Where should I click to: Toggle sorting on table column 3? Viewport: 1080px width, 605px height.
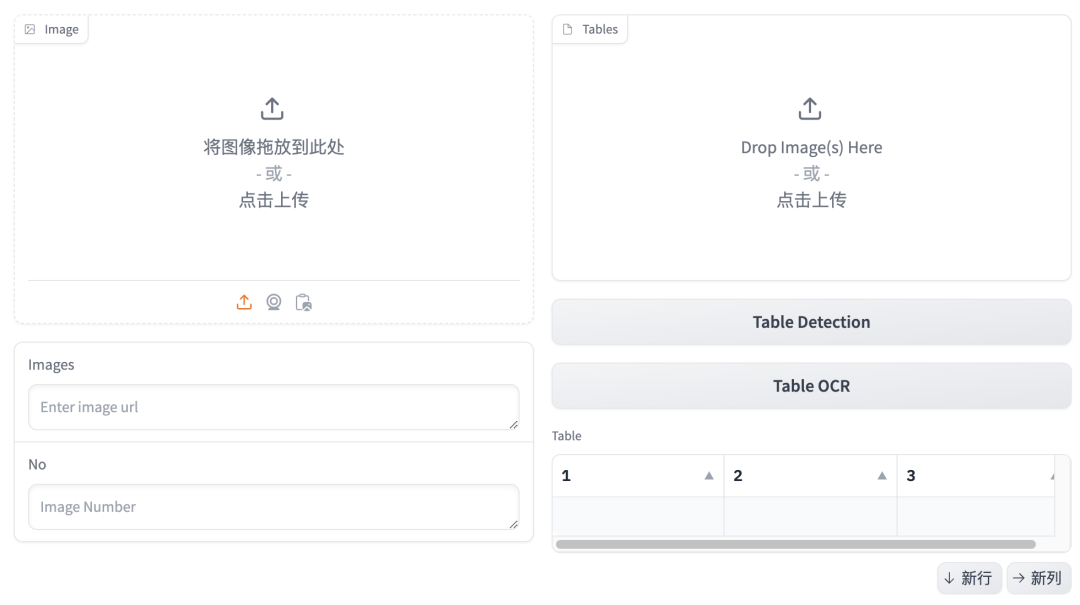(1053, 475)
